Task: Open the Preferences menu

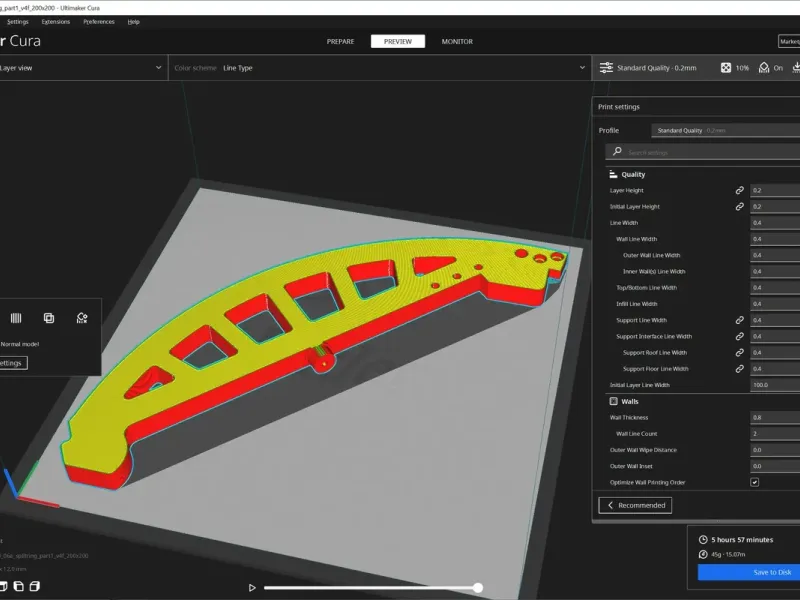Action: click(x=99, y=22)
